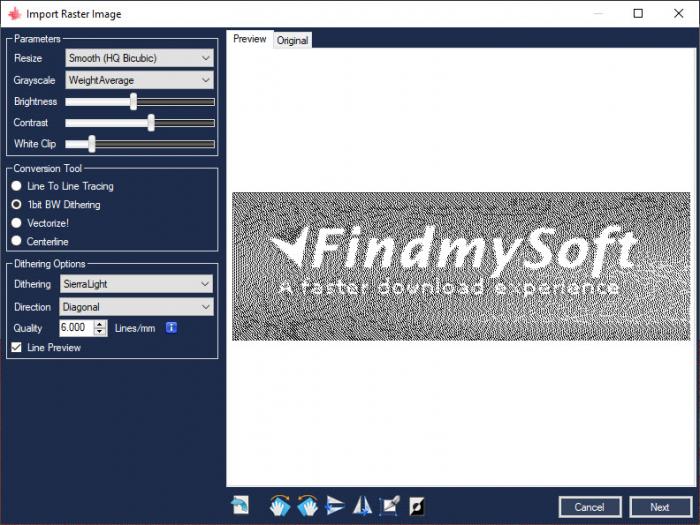Click the red app logo in the title bar
The width and height of the screenshot is (700, 525).
coord(14,14)
